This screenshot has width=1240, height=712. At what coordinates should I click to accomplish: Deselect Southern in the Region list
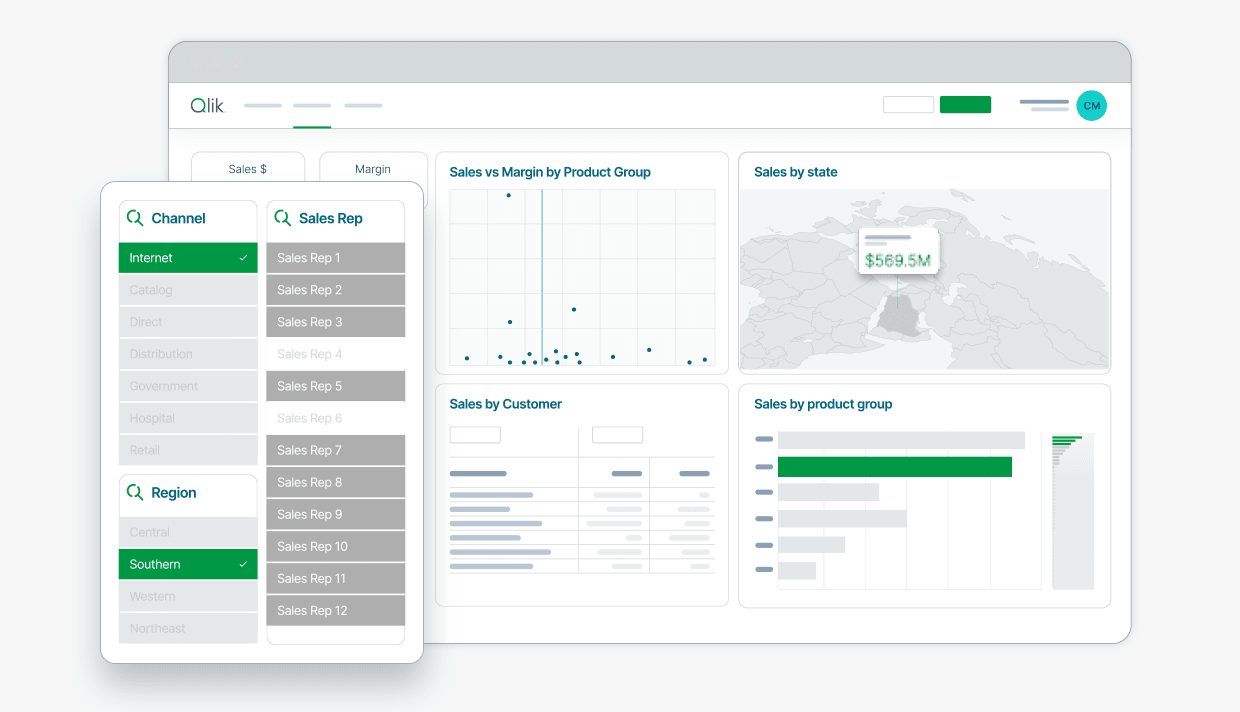(187, 564)
